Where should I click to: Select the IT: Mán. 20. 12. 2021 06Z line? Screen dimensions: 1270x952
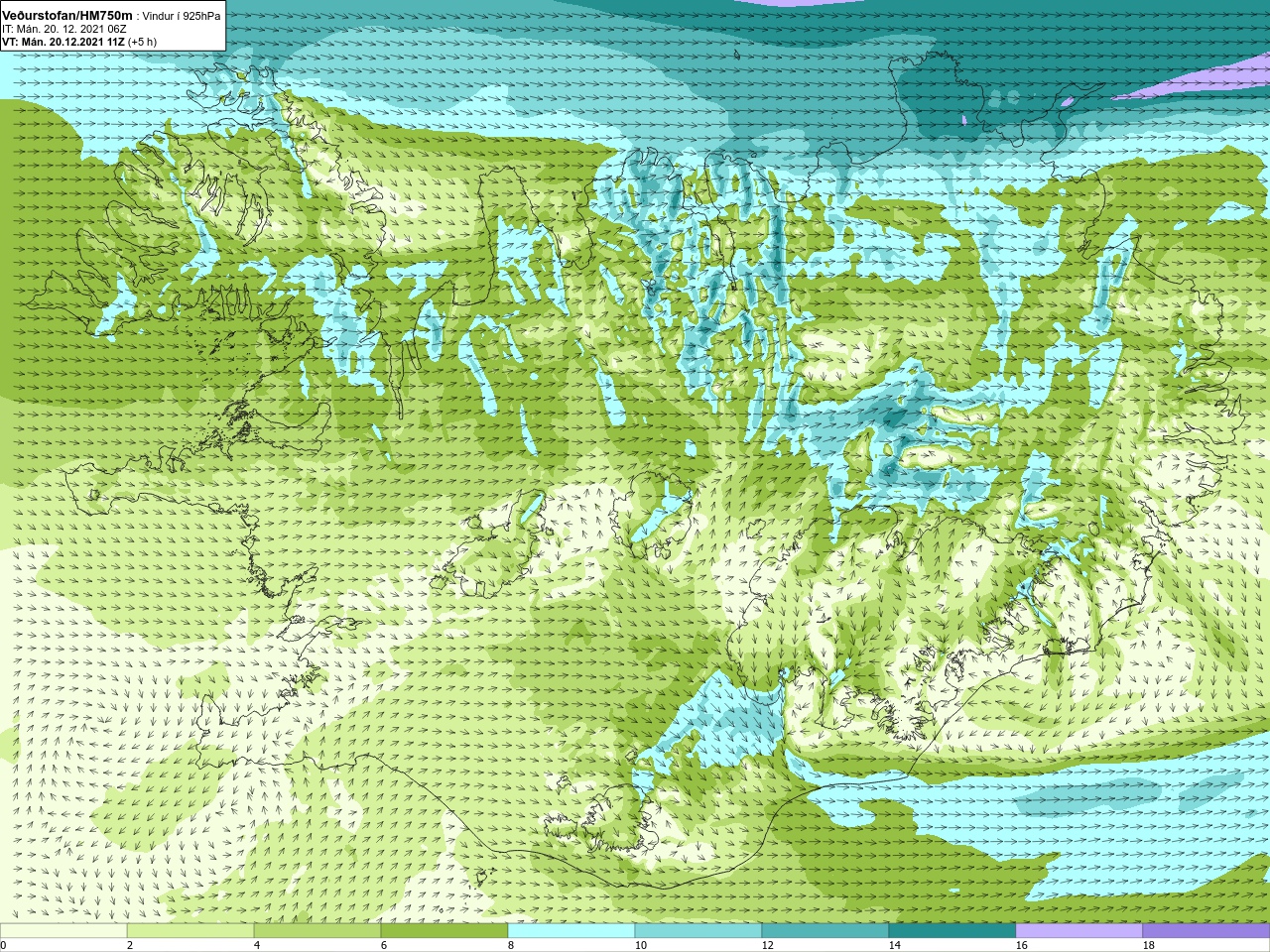(x=64, y=29)
